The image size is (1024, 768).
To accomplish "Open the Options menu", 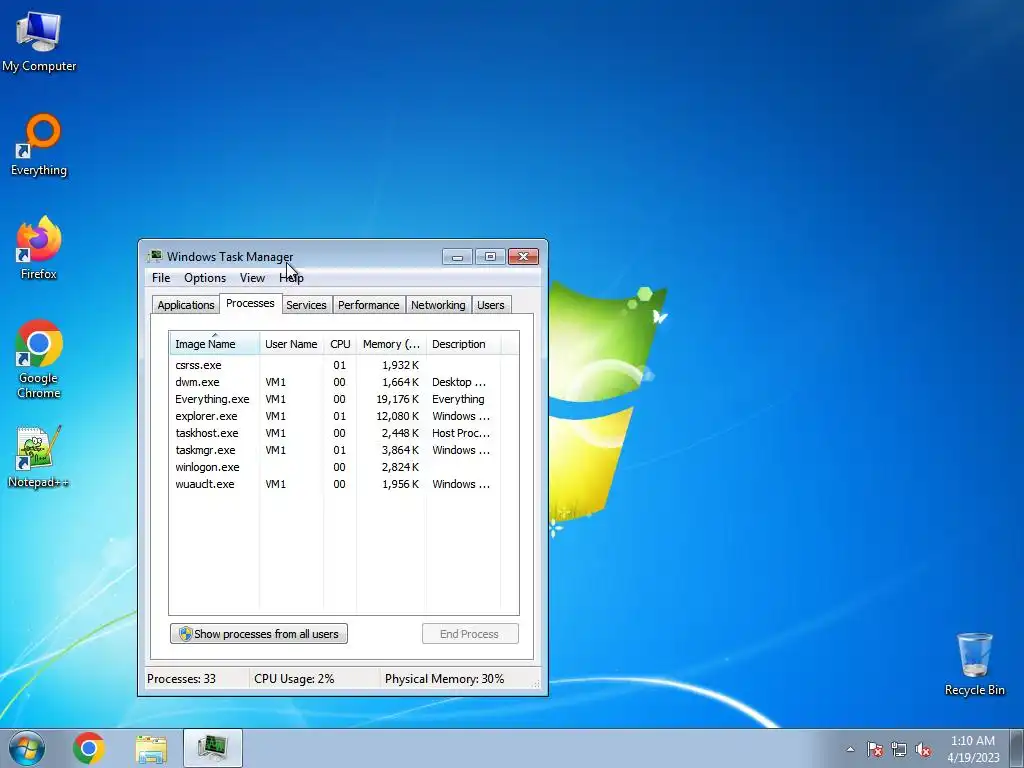I will click(205, 278).
